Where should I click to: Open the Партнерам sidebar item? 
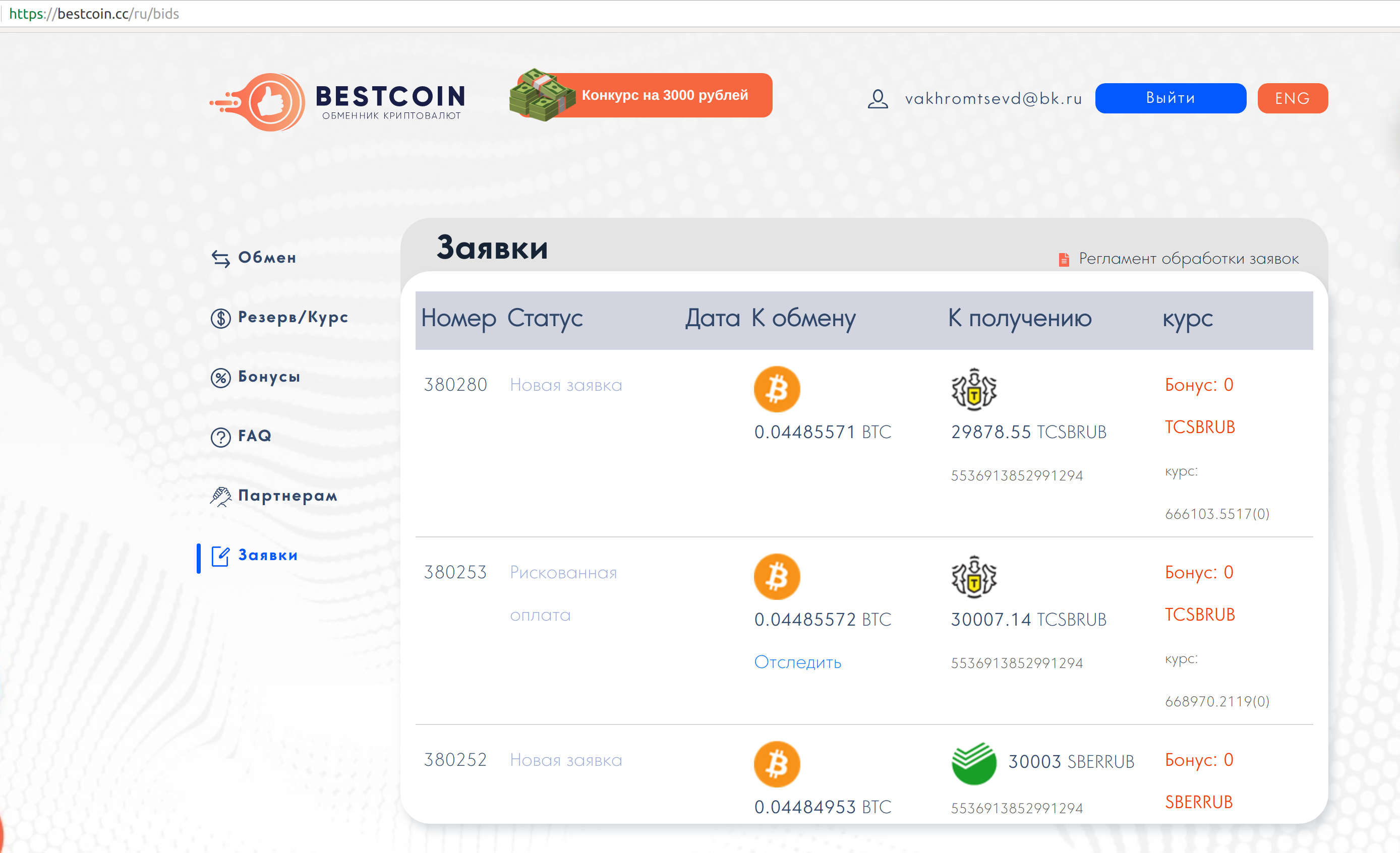pos(287,496)
